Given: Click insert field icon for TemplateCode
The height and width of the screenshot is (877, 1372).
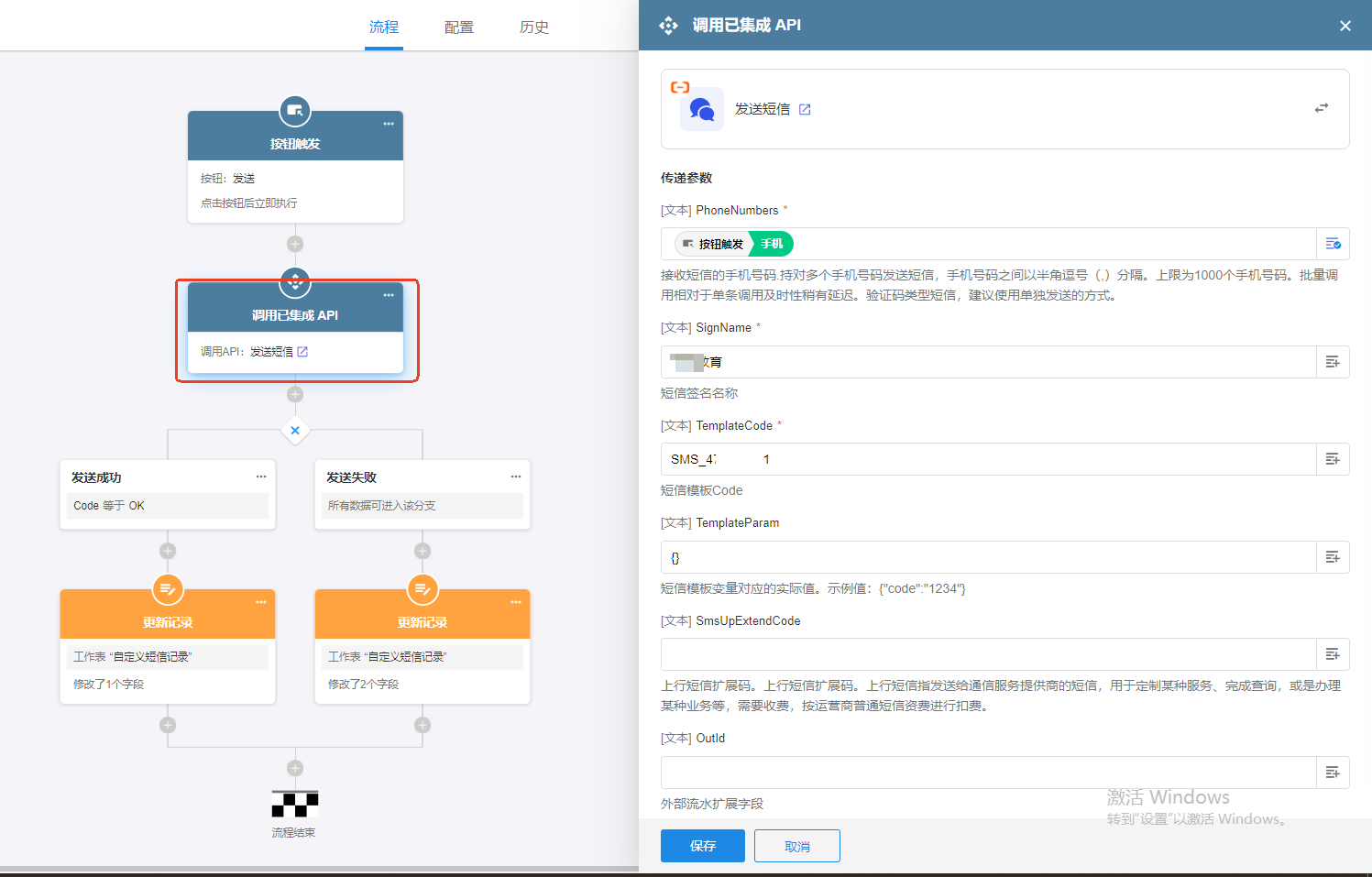Looking at the screenshot, I should (1333, 459).
